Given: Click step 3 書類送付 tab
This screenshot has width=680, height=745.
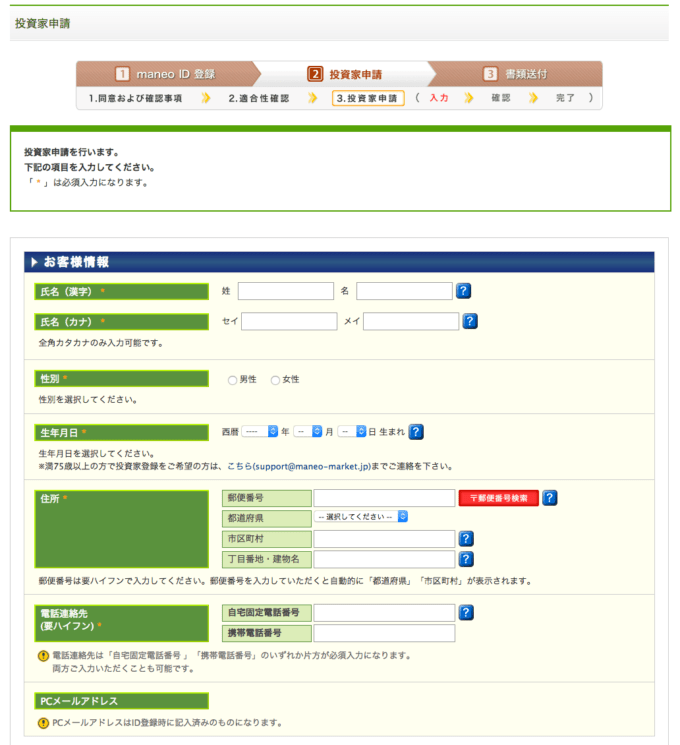Looking at the screenshot, I should [x=516, y=74].
